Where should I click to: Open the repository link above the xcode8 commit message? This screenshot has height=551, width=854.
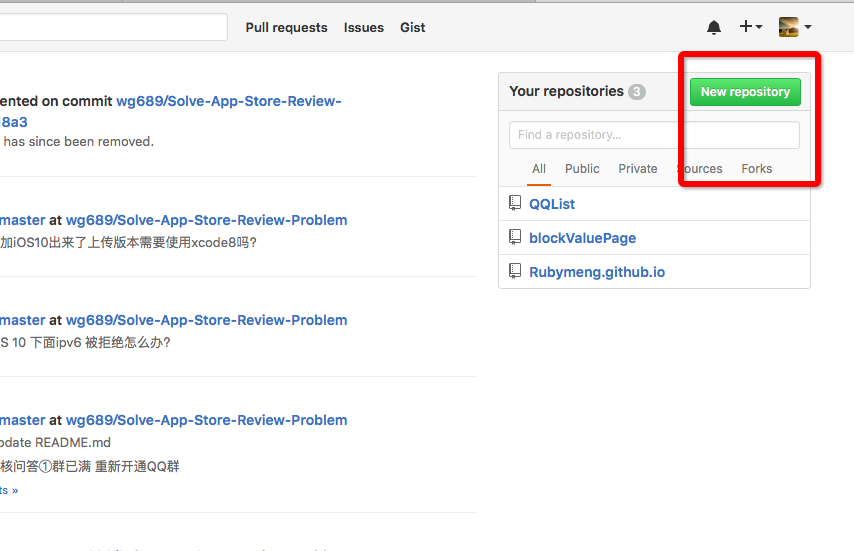point(206,220)
